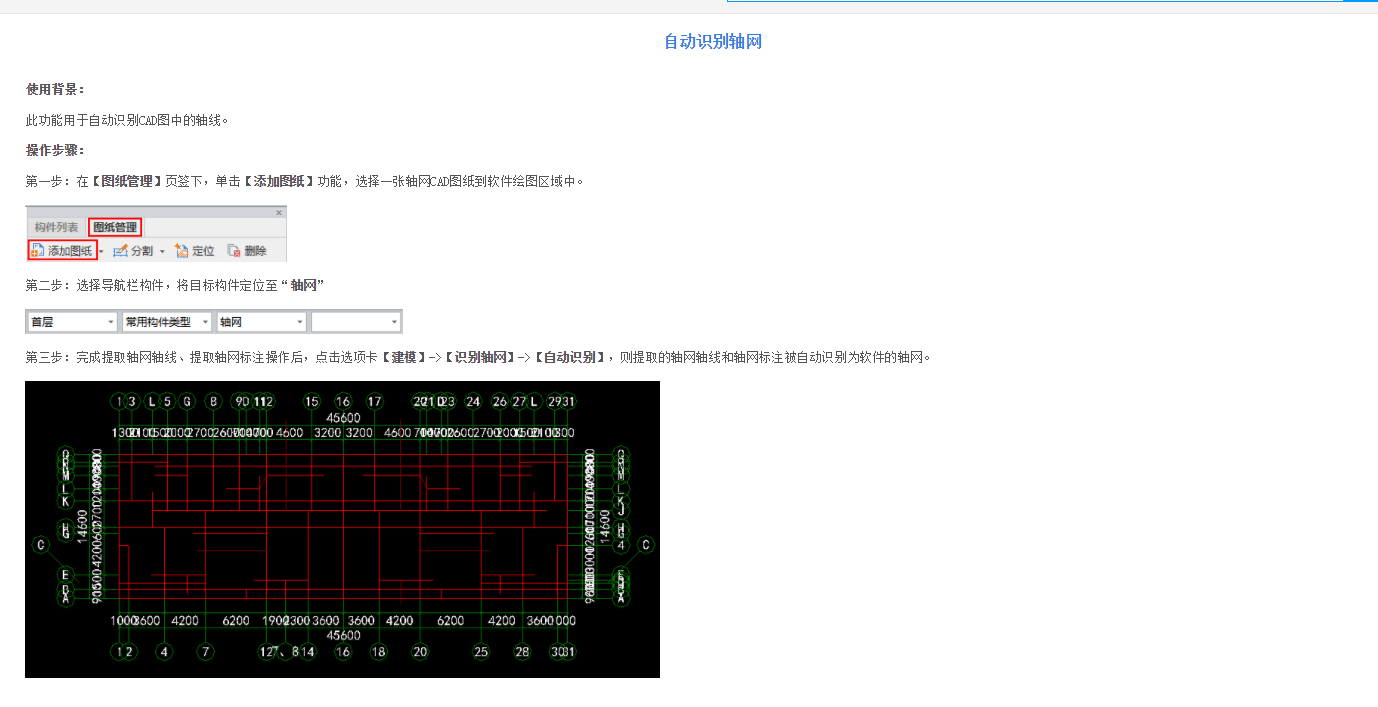Click the 操作步骤 heading
The width and height of the screenshot is (1378, 707).
pos(55,150)
